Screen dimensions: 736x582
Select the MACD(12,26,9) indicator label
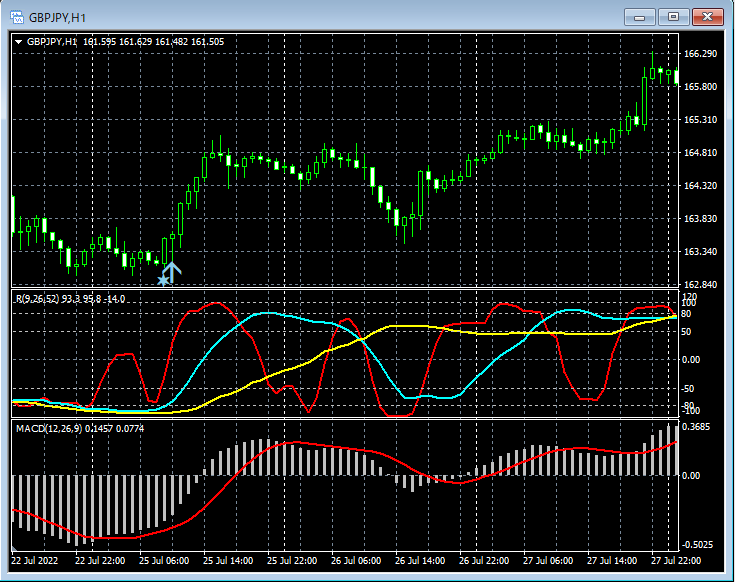pyautogui.click(x=78, y=428)
